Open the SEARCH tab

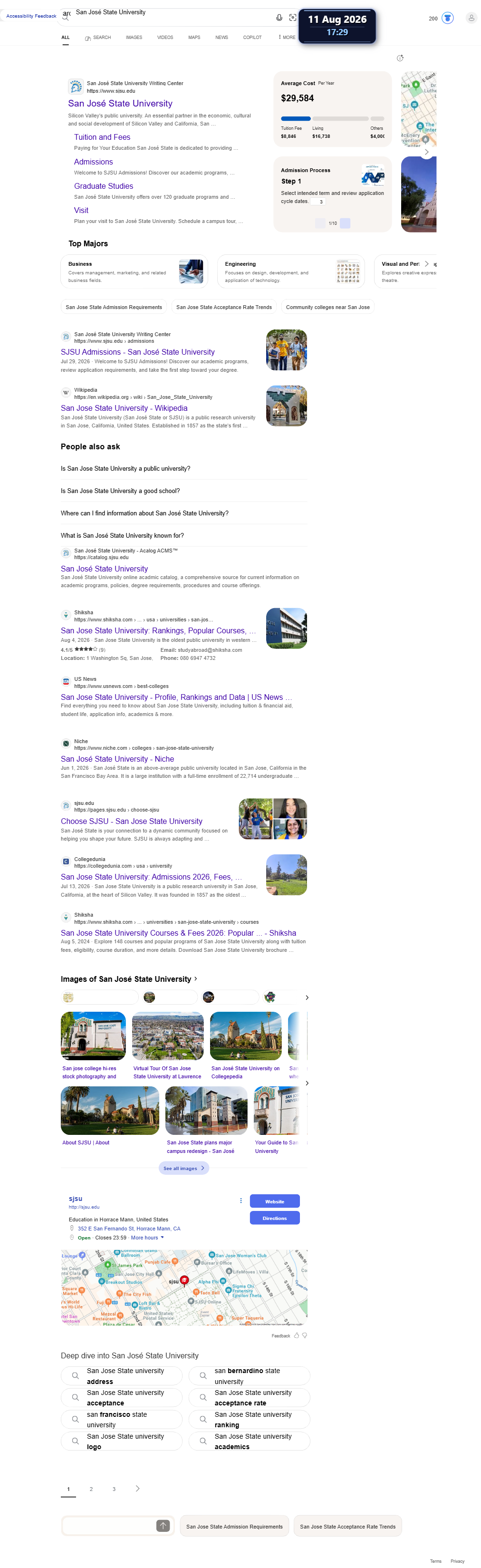tap(98, 38)
